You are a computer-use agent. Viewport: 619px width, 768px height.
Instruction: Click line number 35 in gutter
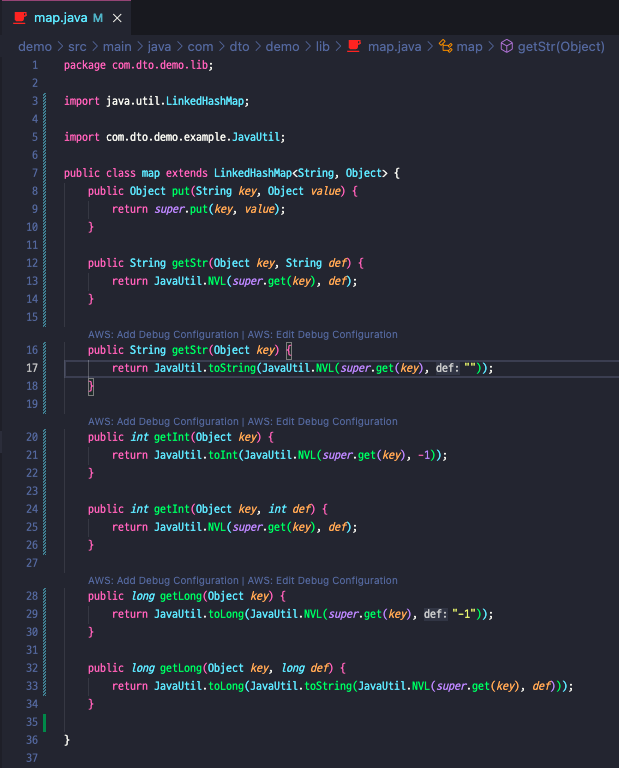[x=32, y=721]
